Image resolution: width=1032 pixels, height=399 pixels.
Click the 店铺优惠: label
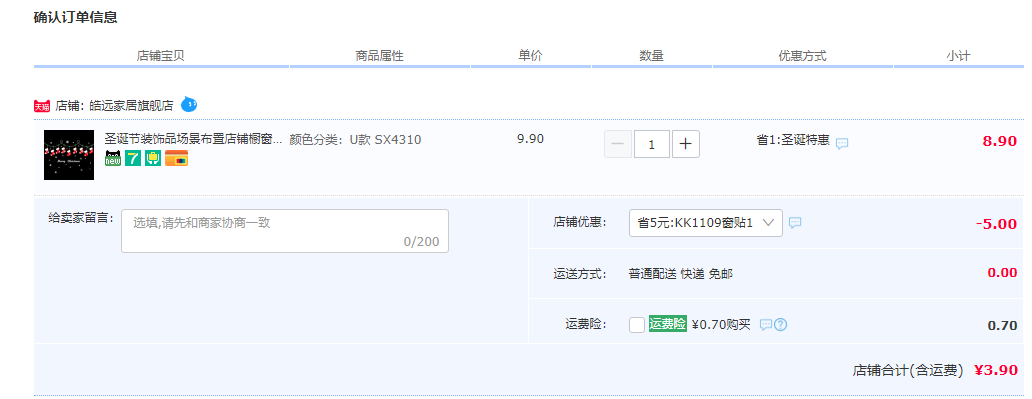tap(580, 223)
